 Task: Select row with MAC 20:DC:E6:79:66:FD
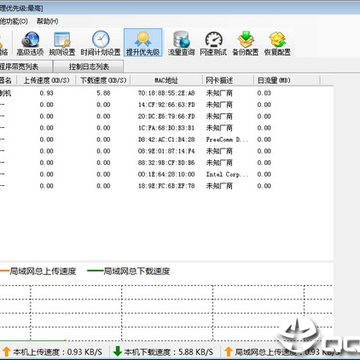pos(167,116)
